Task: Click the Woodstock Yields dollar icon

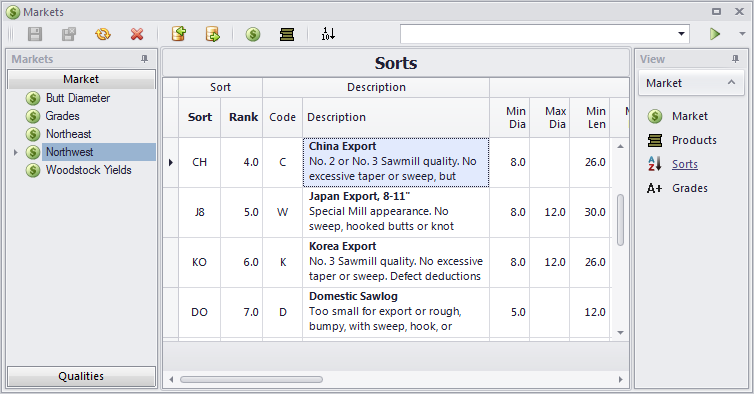Action: tap(33, 170)
